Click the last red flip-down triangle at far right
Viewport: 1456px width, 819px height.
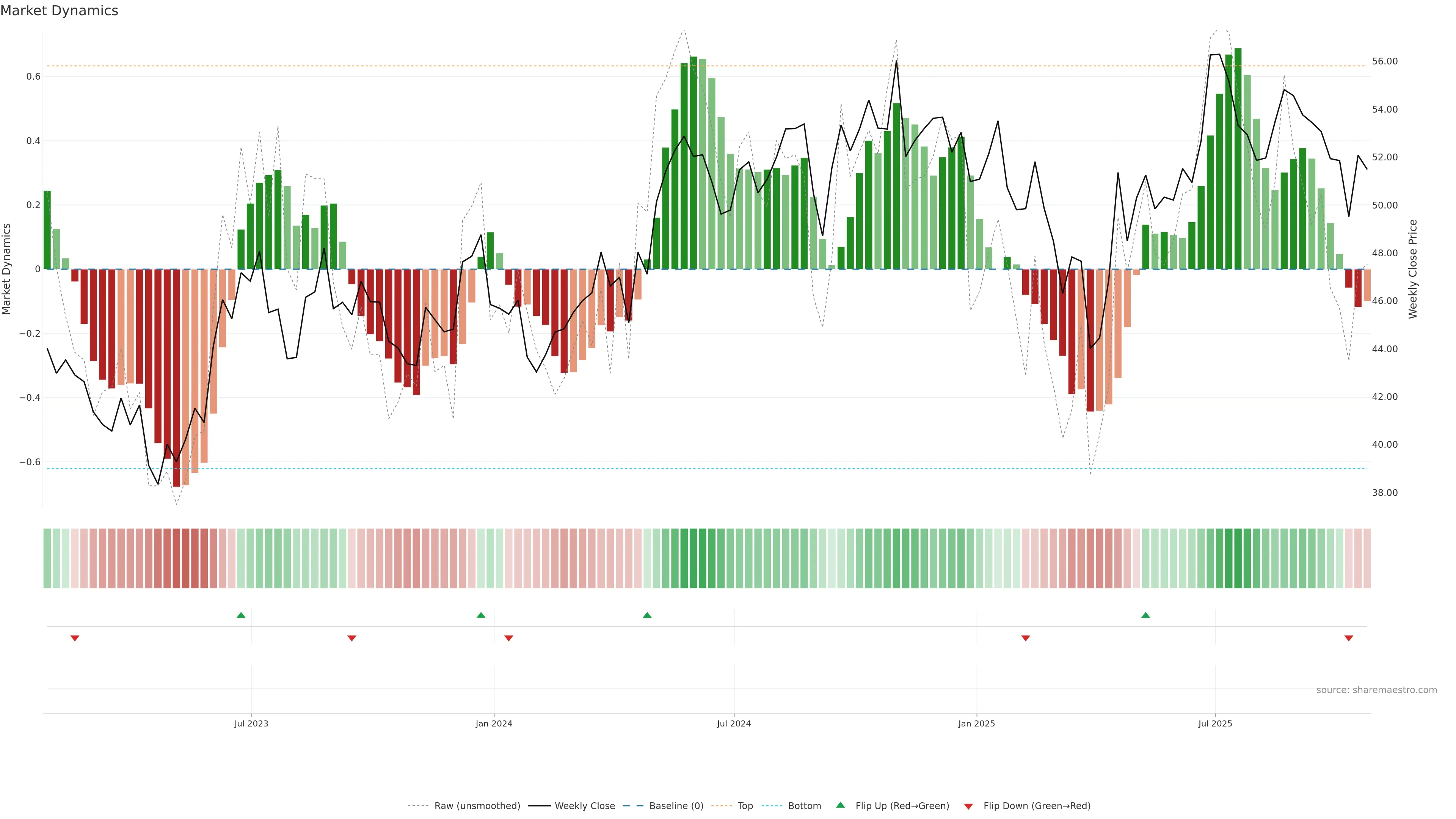(x=1349, y=638)
